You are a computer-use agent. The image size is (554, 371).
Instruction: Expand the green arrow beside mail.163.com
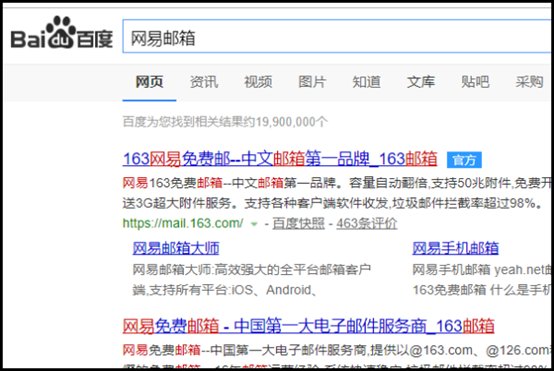[x=254, y=224]
